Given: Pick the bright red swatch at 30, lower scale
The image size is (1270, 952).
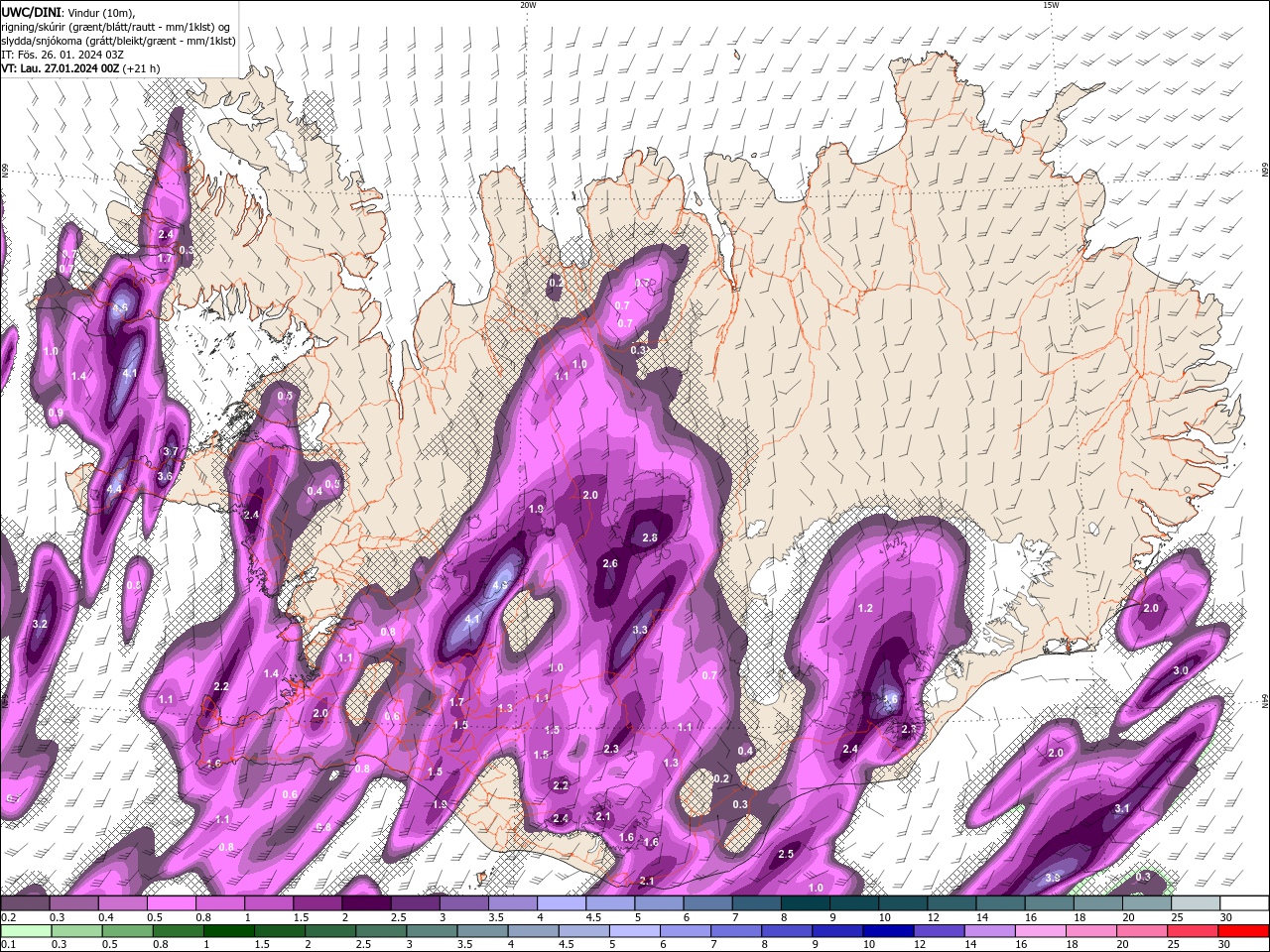Looking at the screenshot, I should pyautogui.click(x=1244, y=931).
